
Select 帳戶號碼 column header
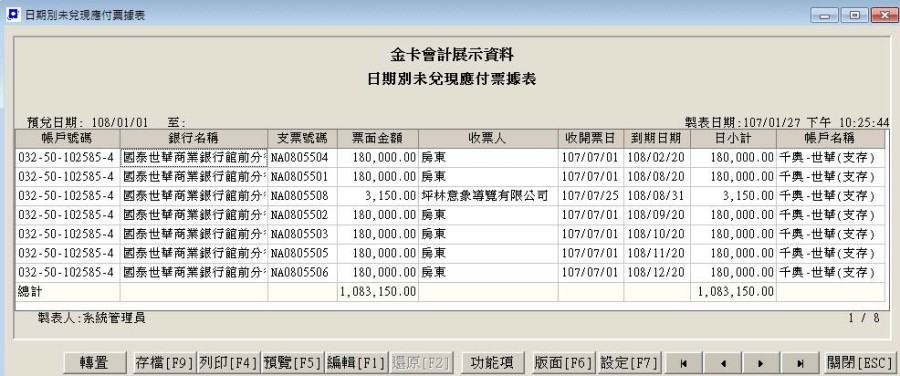tap(67, 138)
